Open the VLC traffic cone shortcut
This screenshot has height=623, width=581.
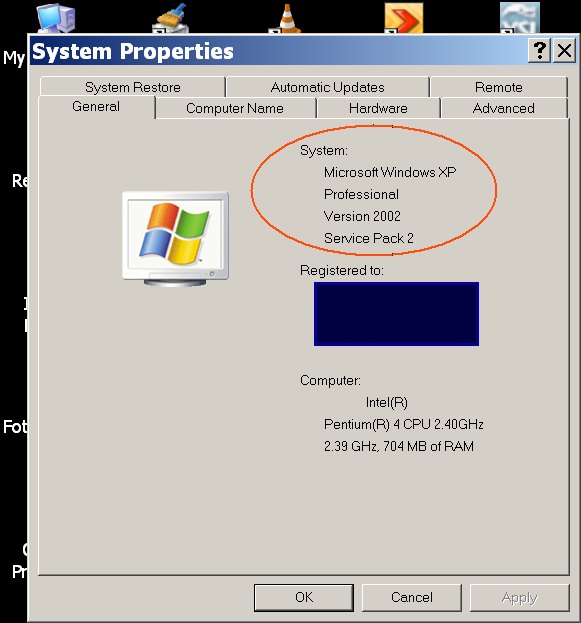point(285,18)
